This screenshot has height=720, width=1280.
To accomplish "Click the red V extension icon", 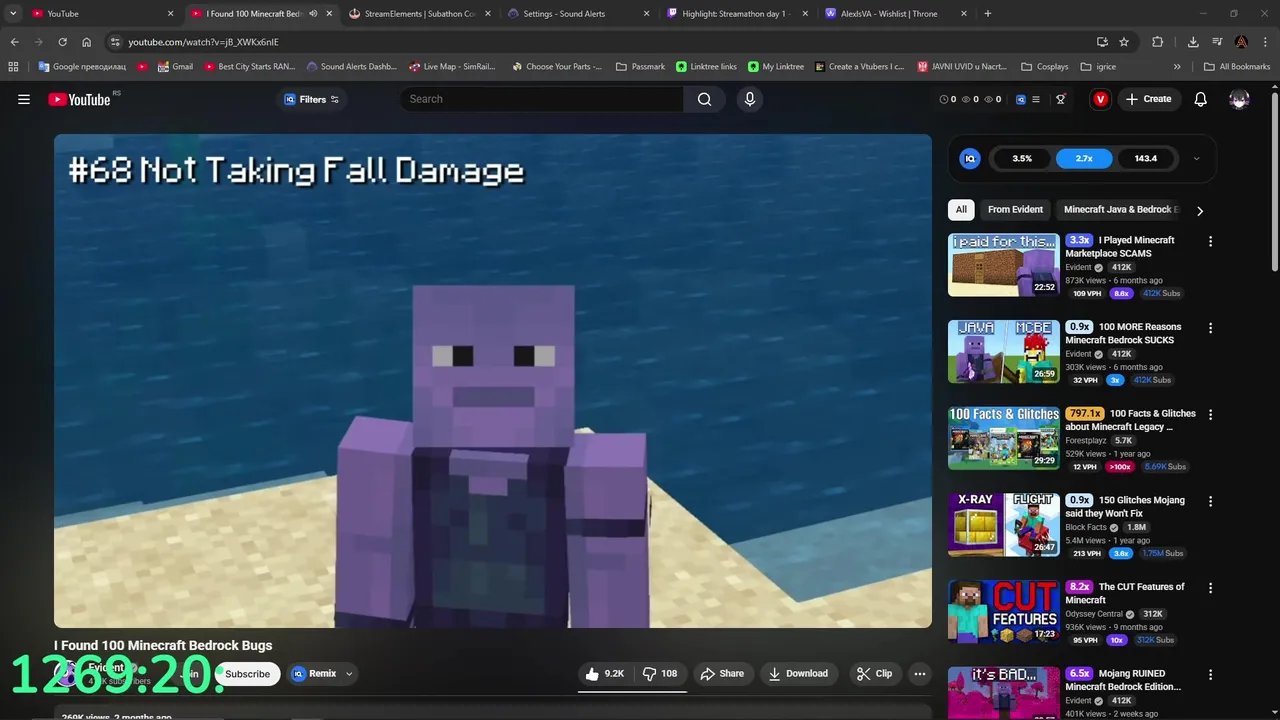I will 1100,99.
